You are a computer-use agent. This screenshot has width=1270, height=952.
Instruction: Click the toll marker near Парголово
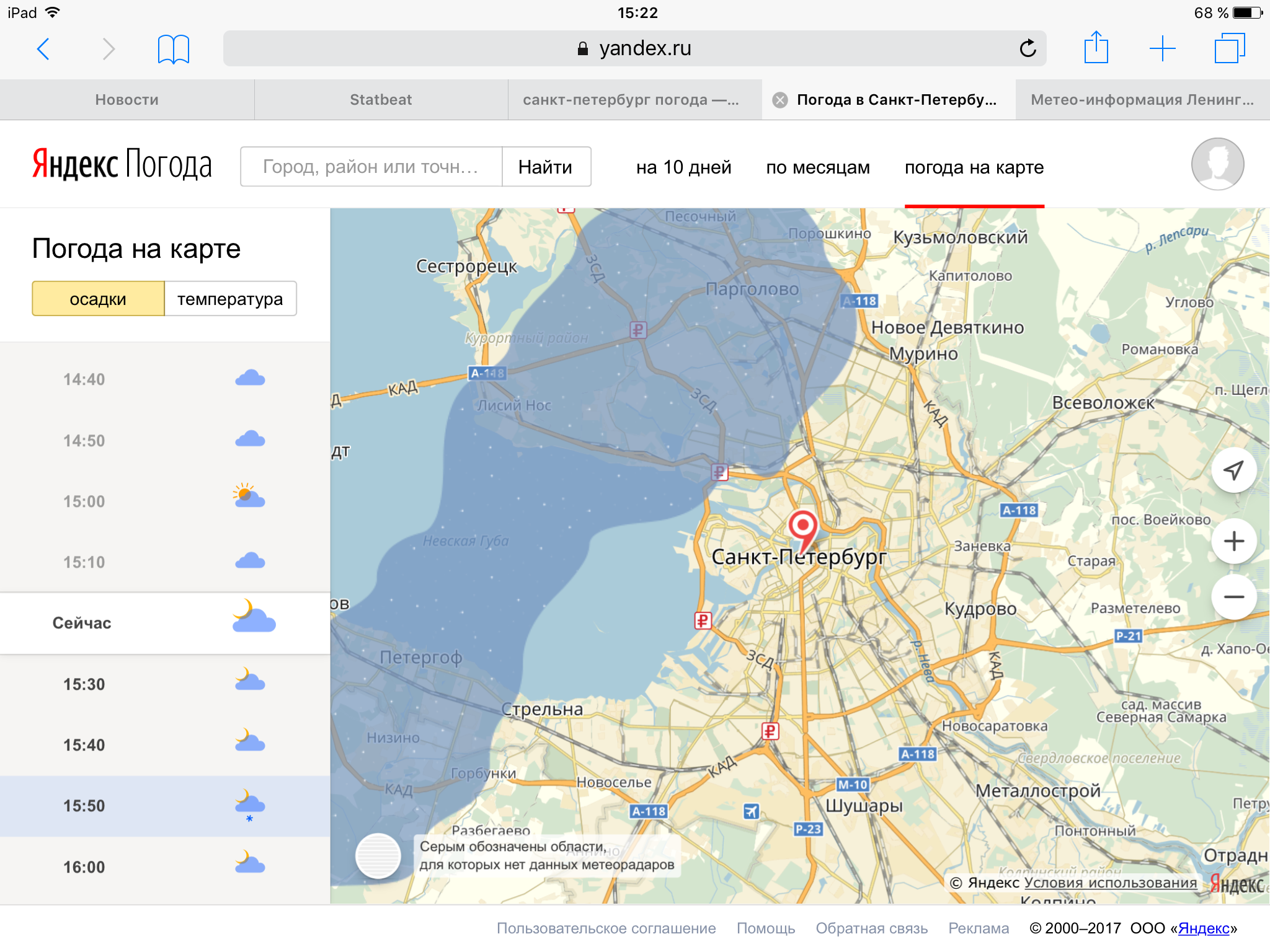pyautogui.click(x=638, y=330)
